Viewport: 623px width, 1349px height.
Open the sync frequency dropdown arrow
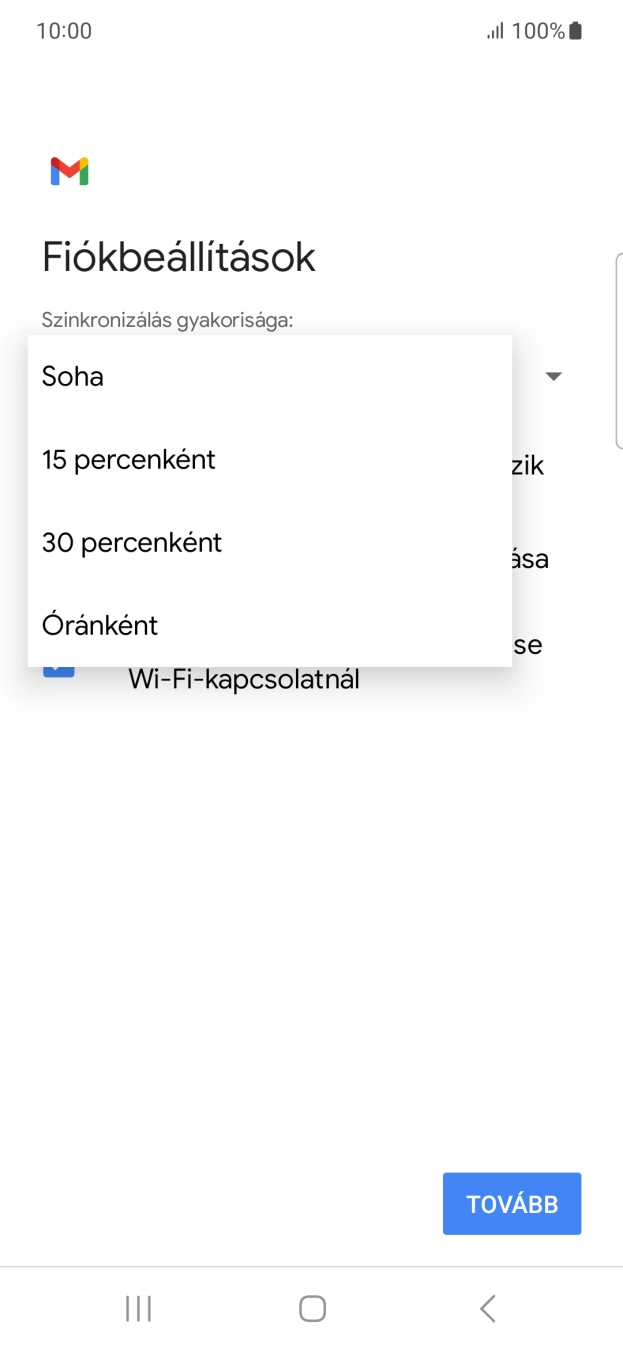(x=555, y=376)
